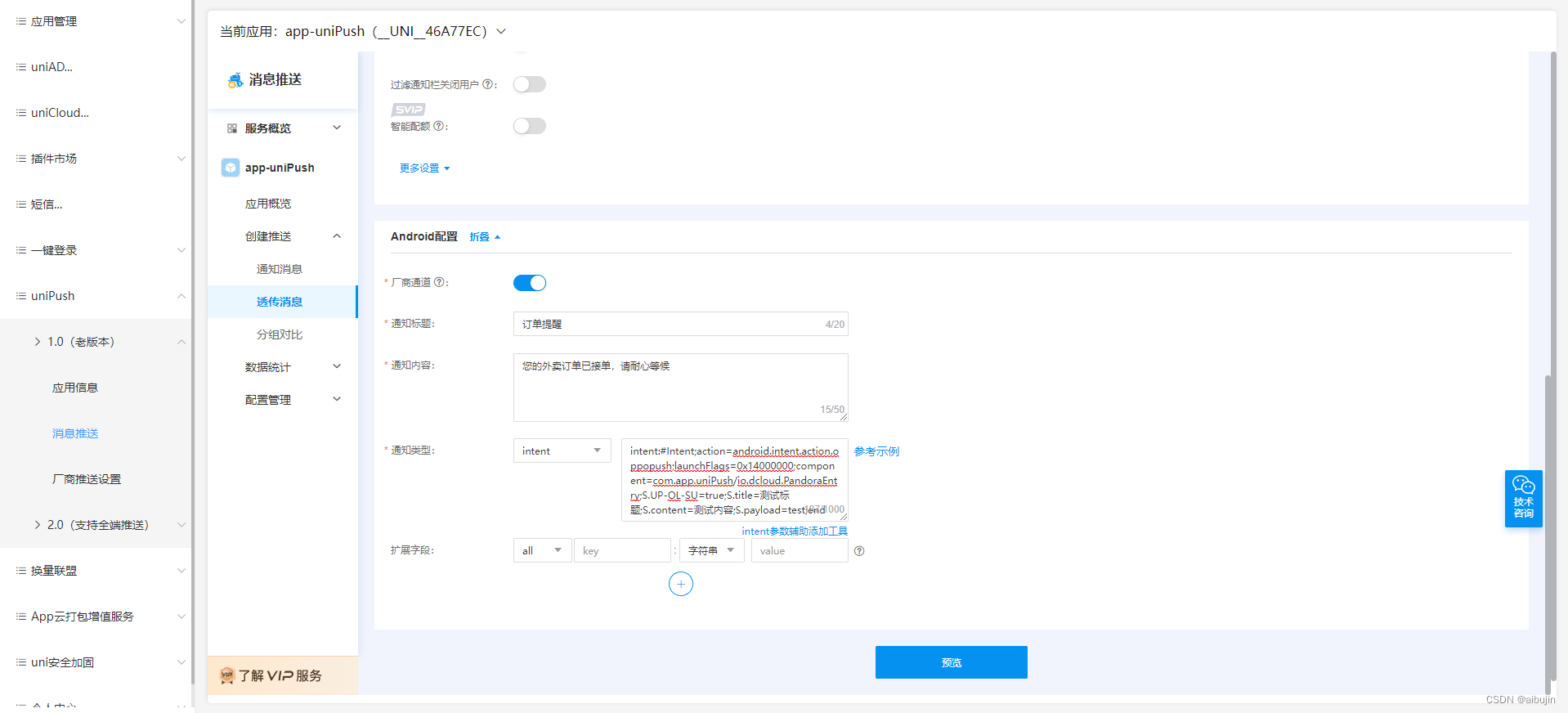Click 了解VIP服务 banner

283,675
